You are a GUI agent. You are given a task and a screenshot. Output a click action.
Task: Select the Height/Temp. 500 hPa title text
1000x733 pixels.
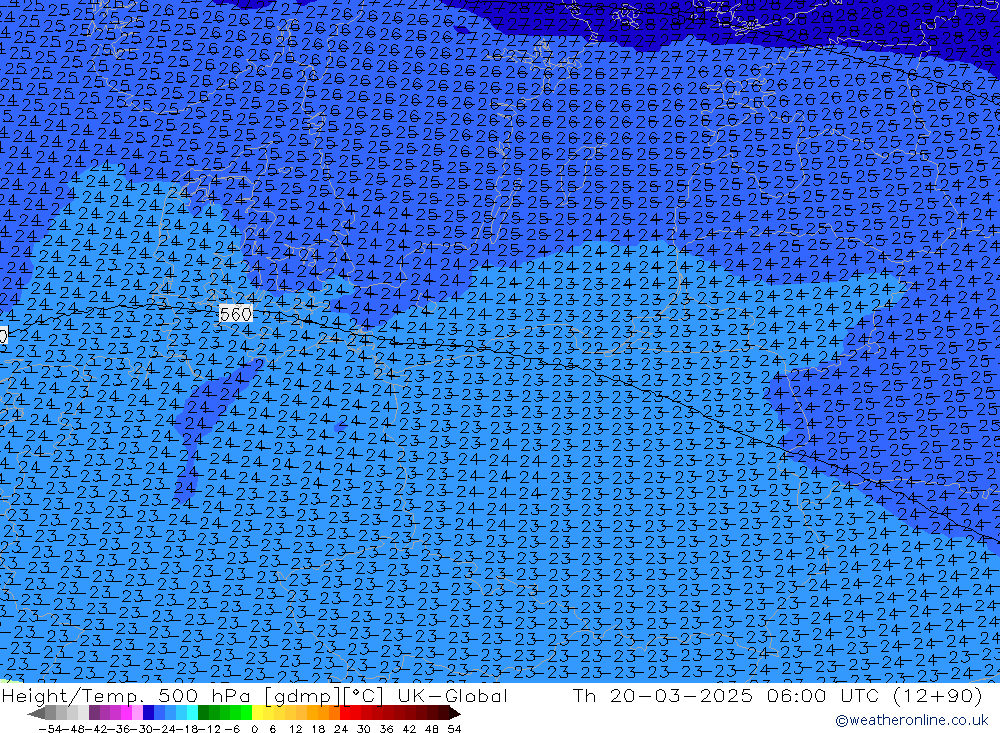tap(125, 695)
